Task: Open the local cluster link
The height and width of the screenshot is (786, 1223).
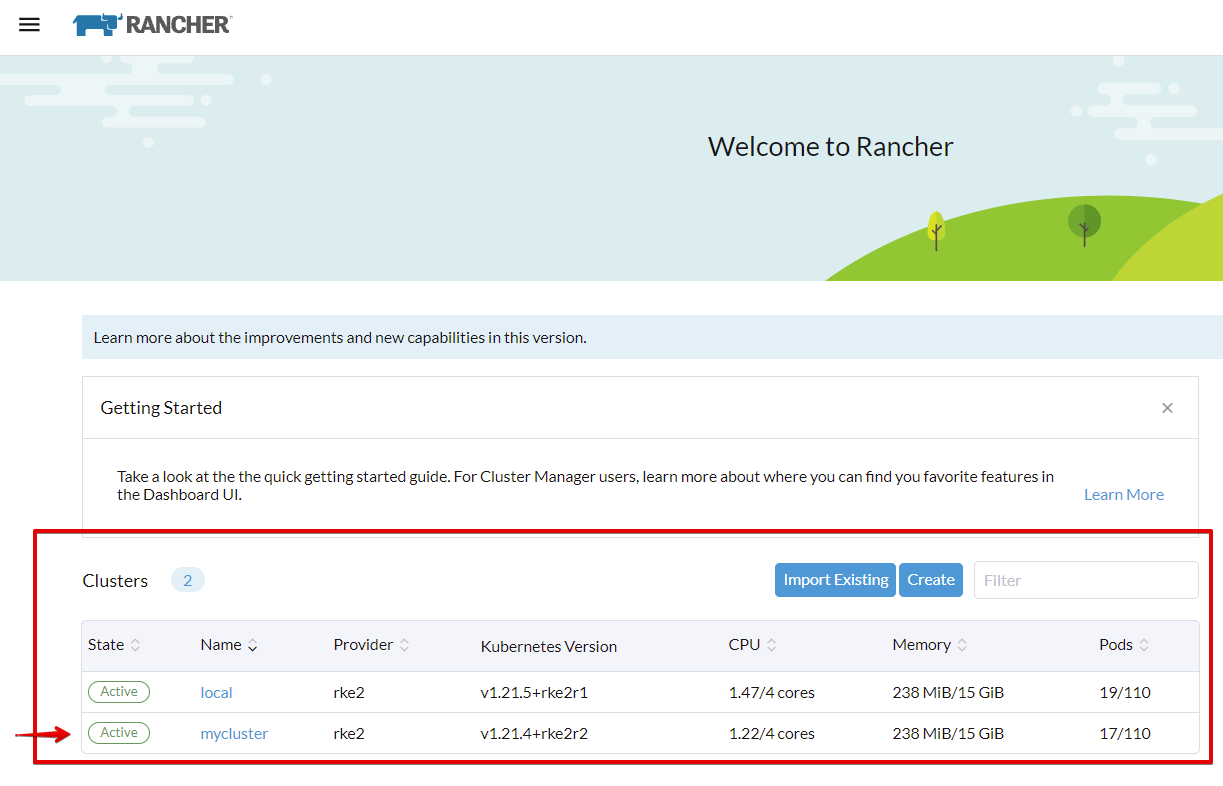Action: 216,692
